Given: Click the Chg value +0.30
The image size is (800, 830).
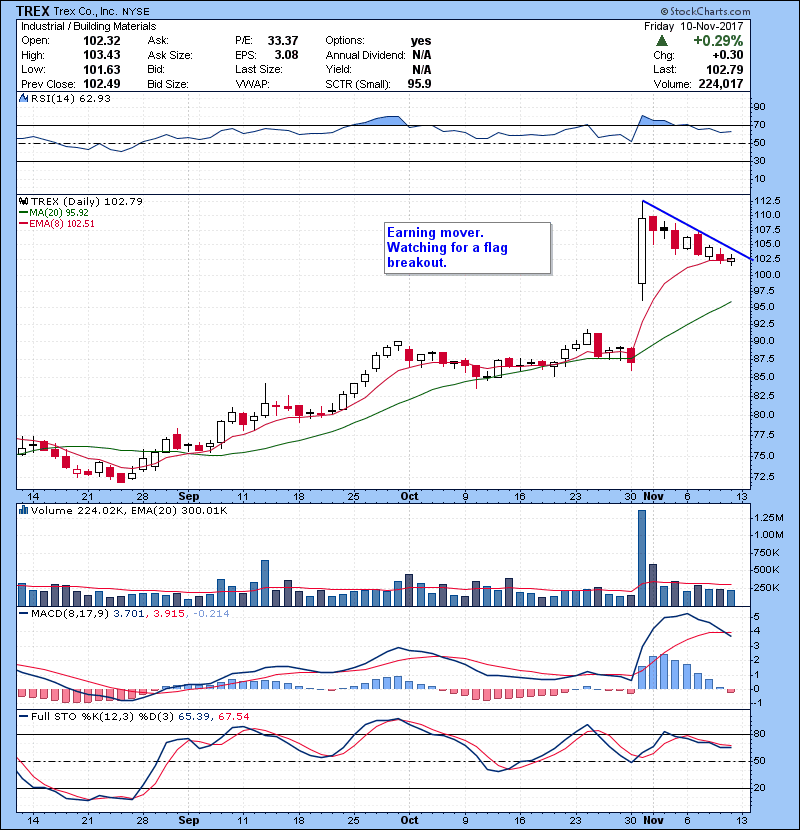Looking at the screenshot, I should pyautogui.click(x=728, y=55).
